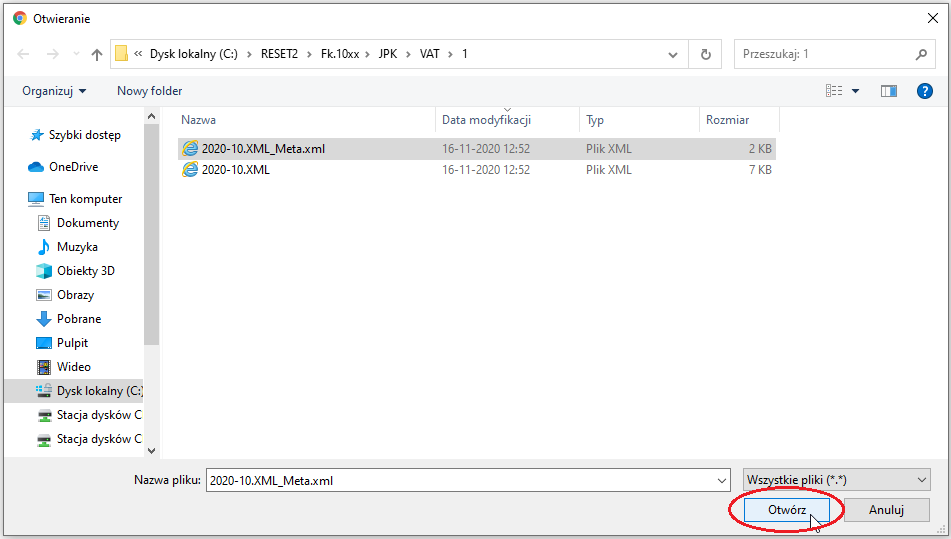Open the blue Help icon
Viewport: 951px width, 539px height.
click(x=924, y=91)
